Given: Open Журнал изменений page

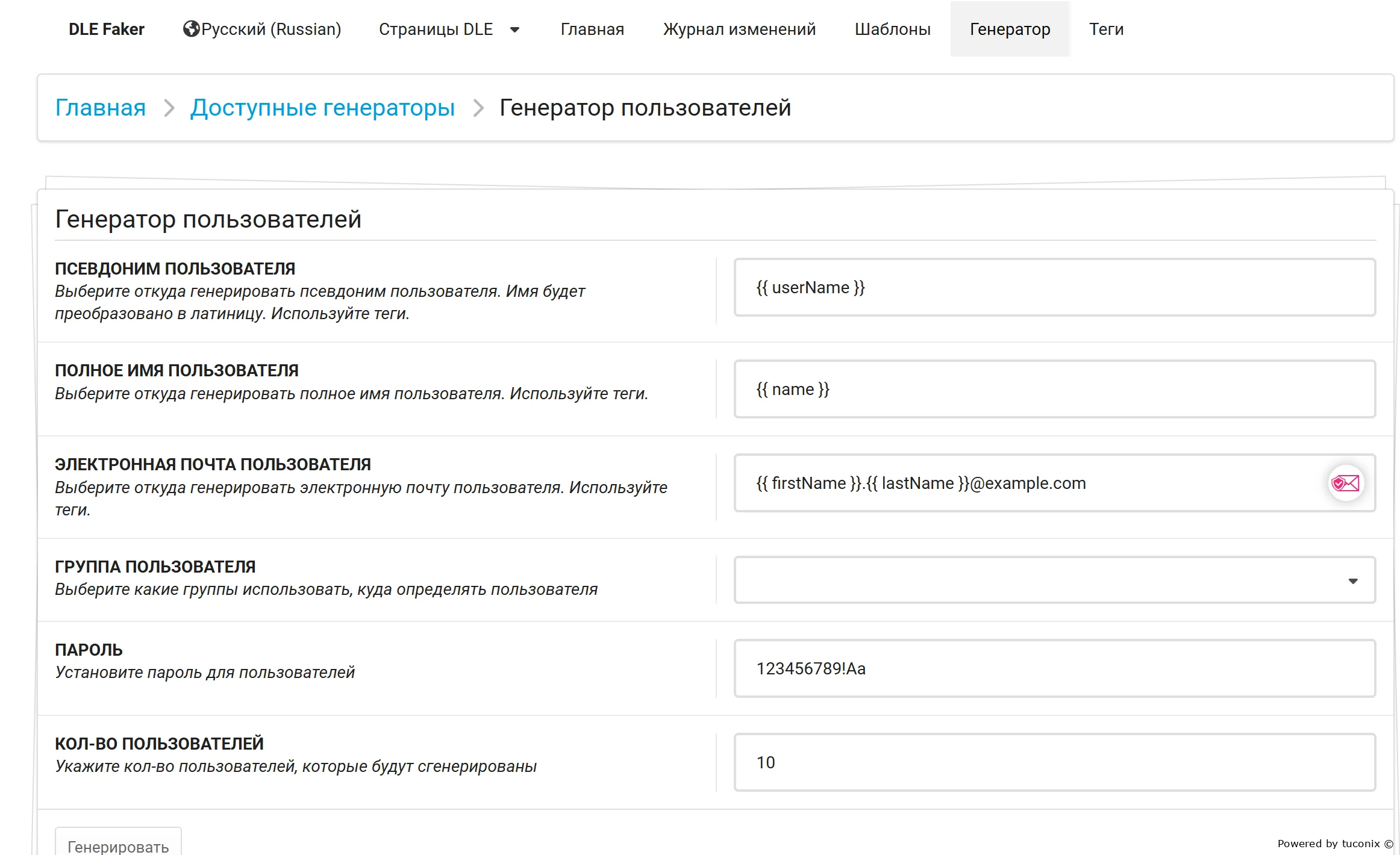Looking at the screenshot, I should click(739, 29).
